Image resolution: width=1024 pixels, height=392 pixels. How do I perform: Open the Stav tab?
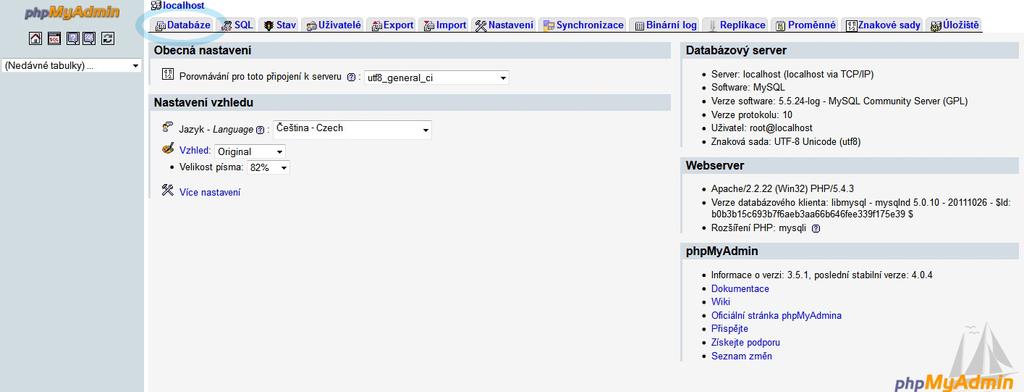[x=280, y=25]
